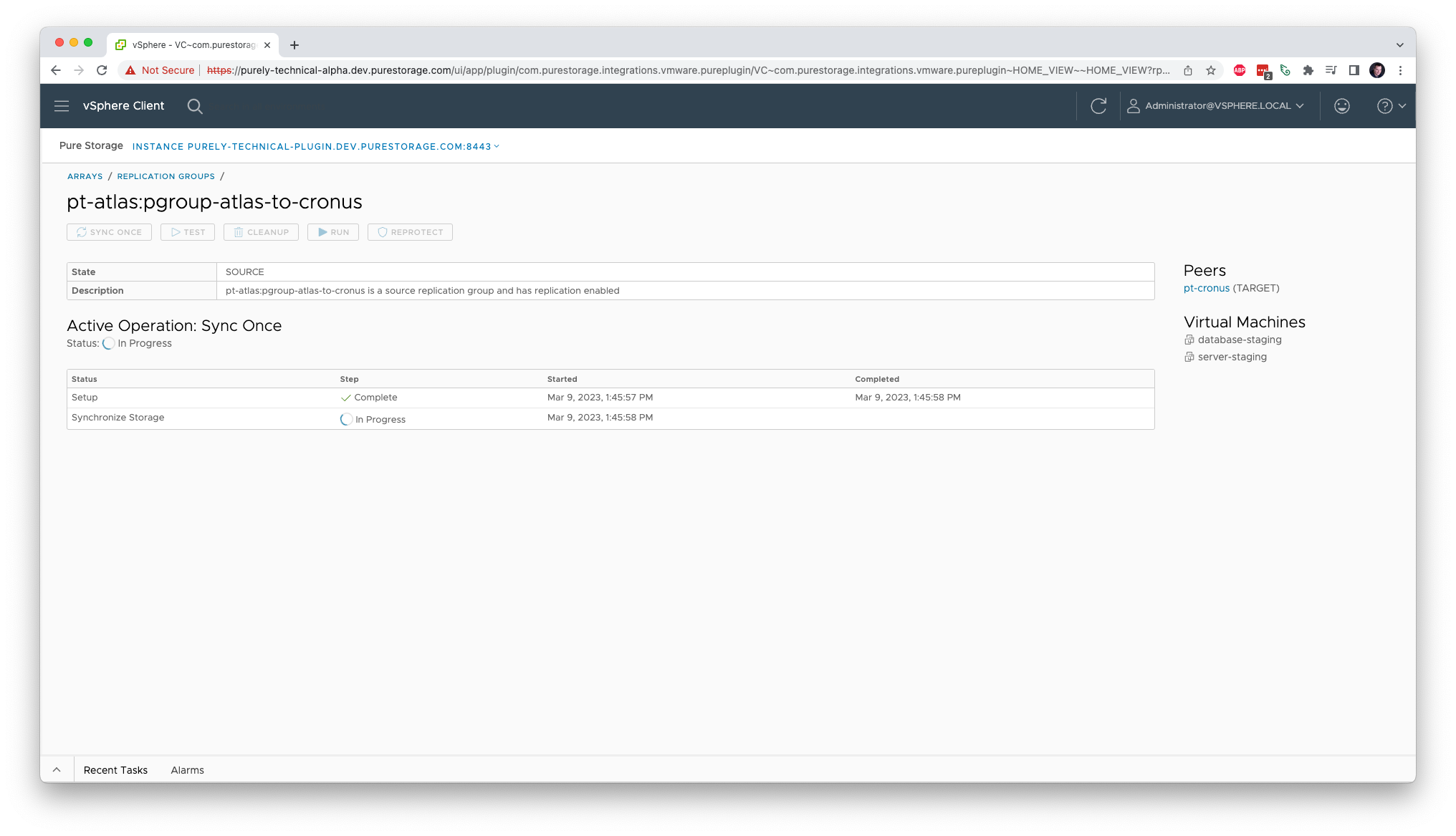The image size is (1456, 836).
Task: Click the Run button
Action: coord(333,232)
